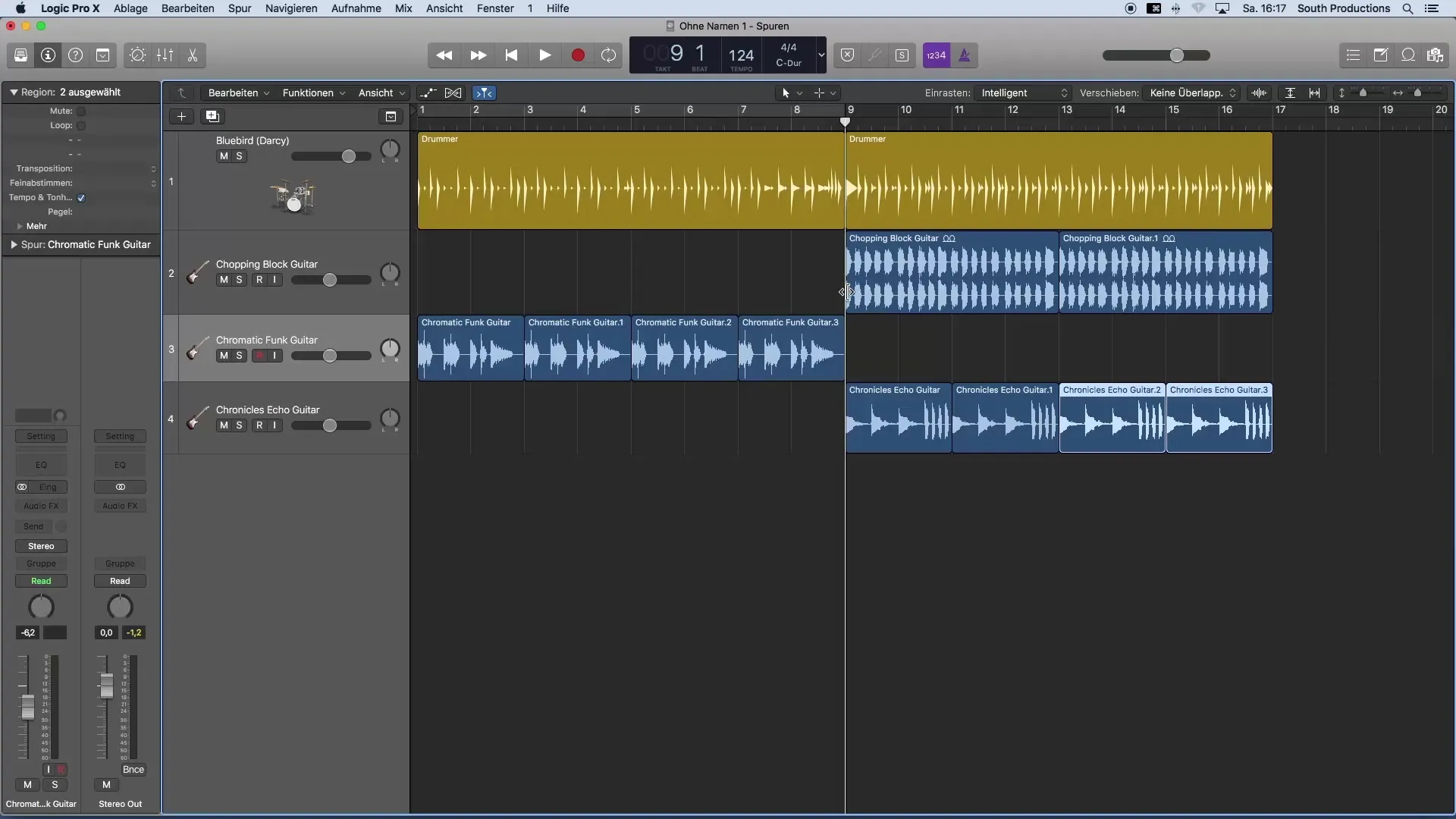Viewport: 1456px width, 819px height.
Task: Toggle the Catch playhead button
Action: point(484,93)
